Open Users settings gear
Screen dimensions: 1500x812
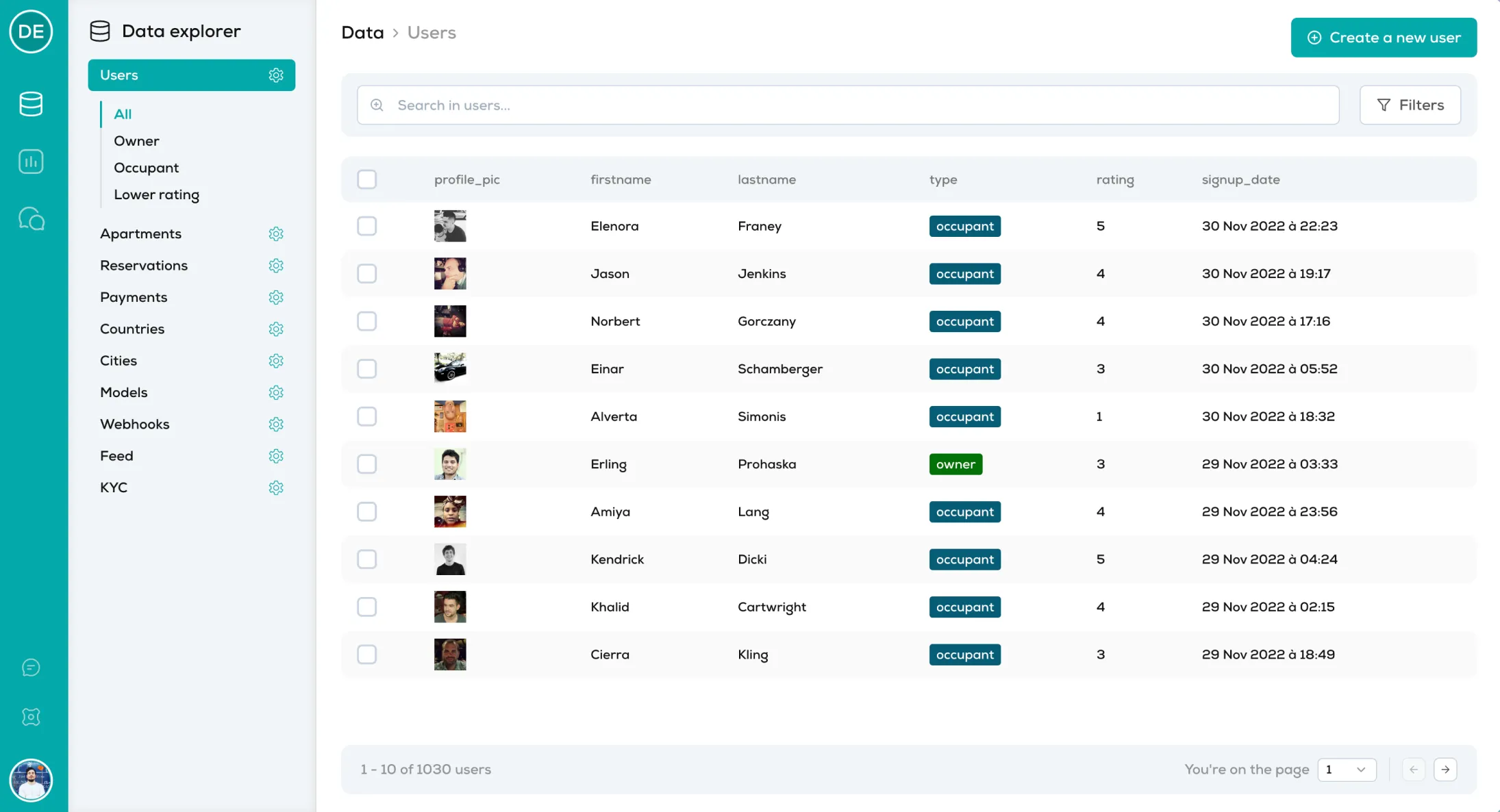(276, 75)
